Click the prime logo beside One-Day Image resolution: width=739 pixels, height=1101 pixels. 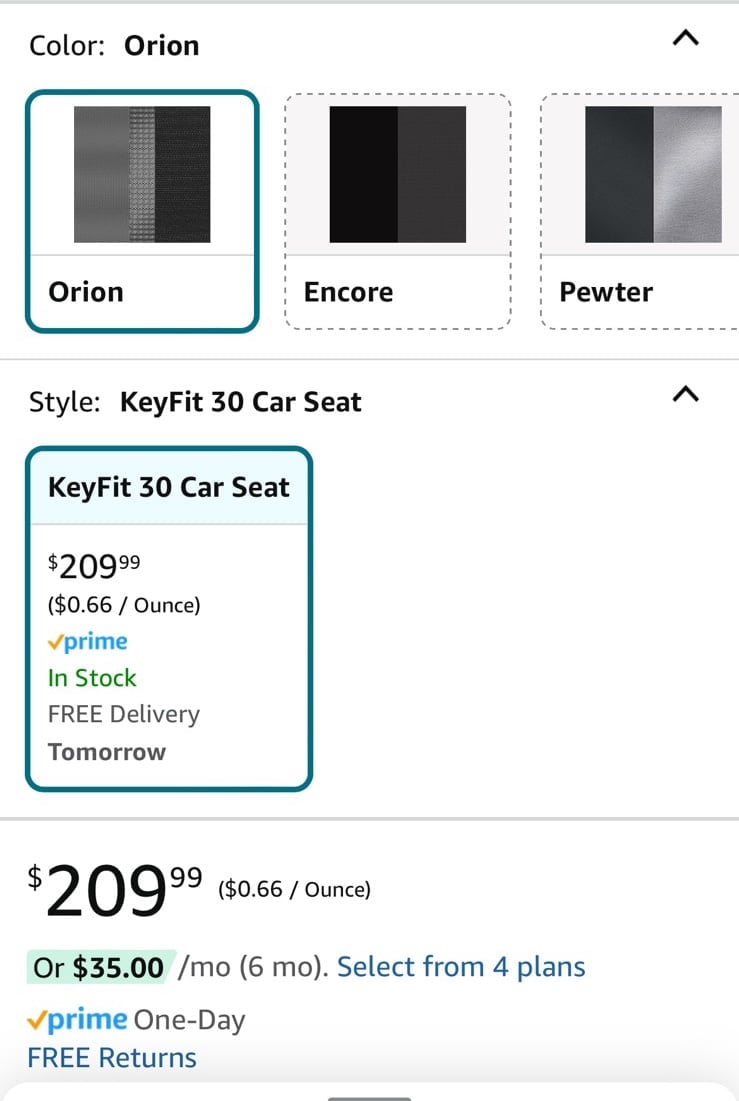[77, 1019]
